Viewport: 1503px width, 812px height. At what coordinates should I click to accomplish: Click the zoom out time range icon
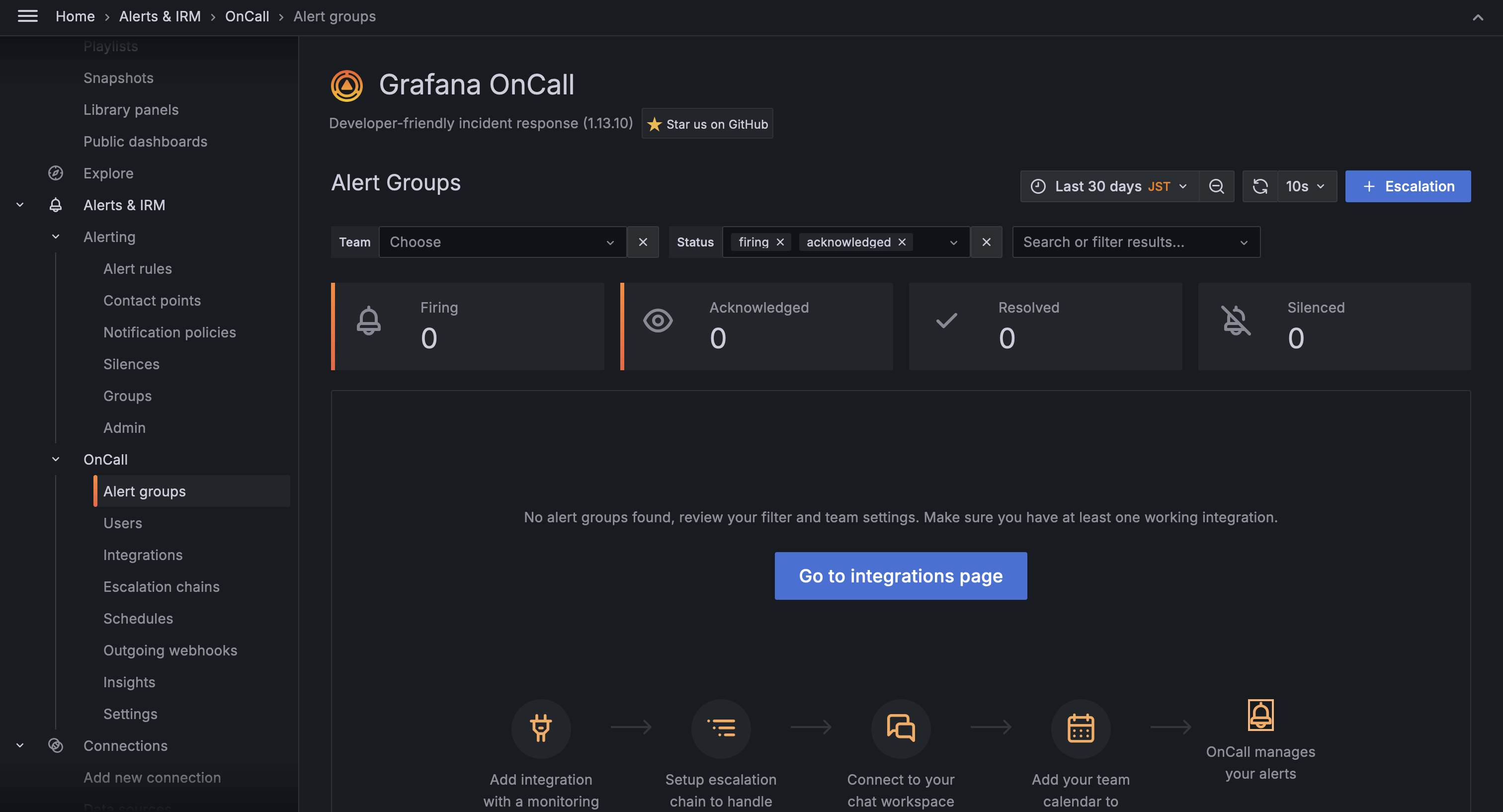click(1216, 186)
